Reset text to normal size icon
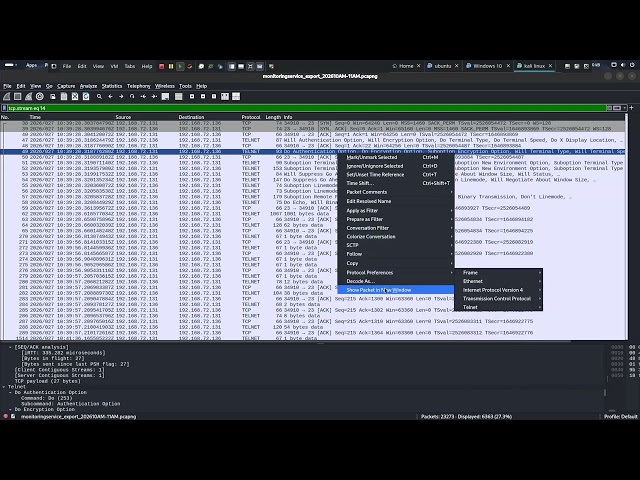 click(214, 97)
